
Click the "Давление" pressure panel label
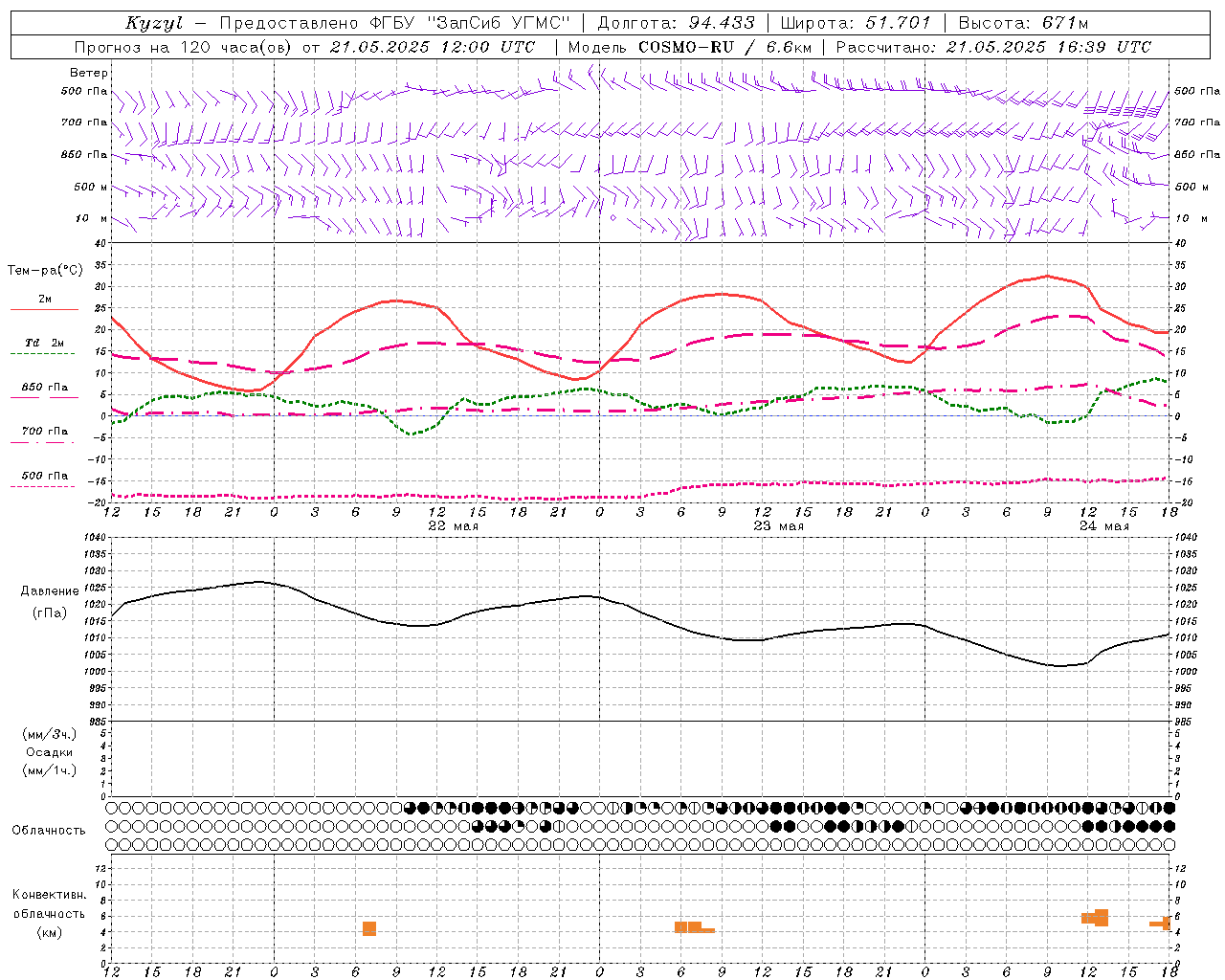point(50,591)
